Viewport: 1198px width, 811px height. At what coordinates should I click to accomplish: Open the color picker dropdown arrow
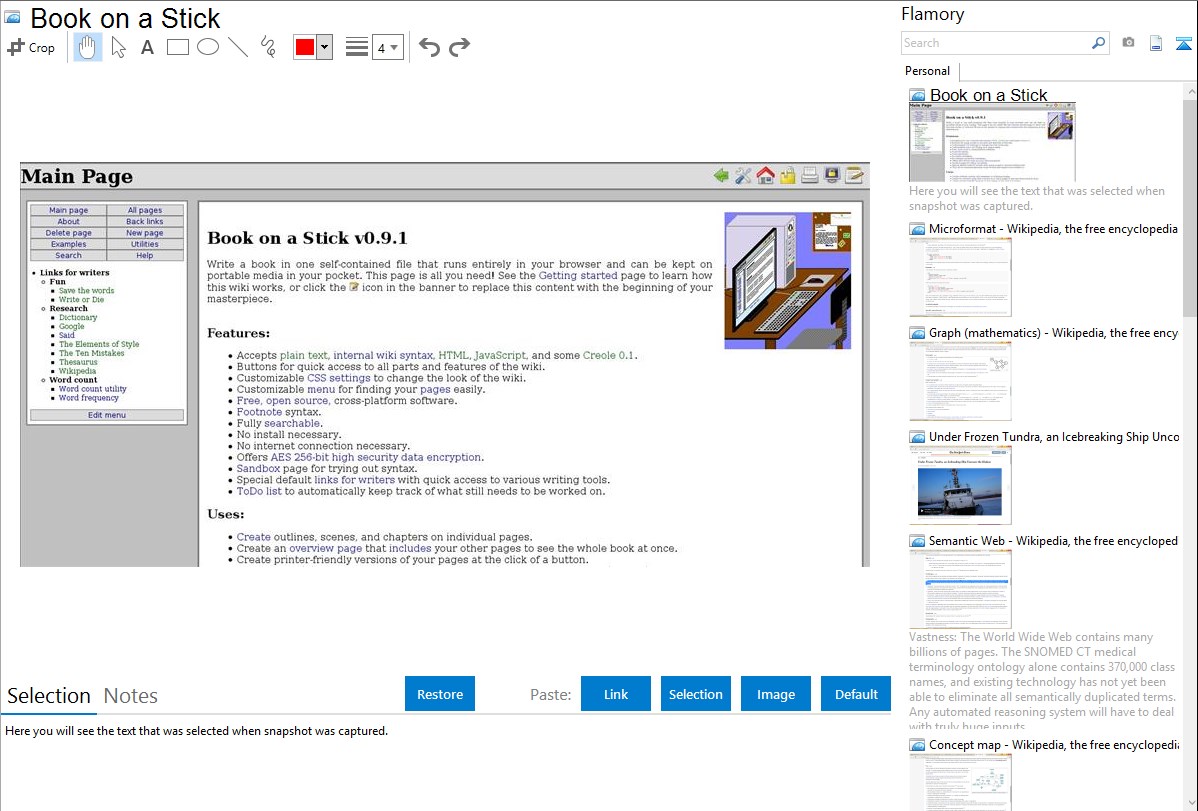[325, 47]
